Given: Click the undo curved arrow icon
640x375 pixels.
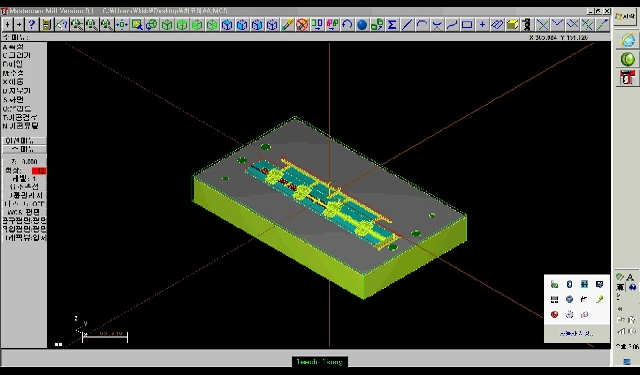Looking at the screenshot, I should pos(347,24).
